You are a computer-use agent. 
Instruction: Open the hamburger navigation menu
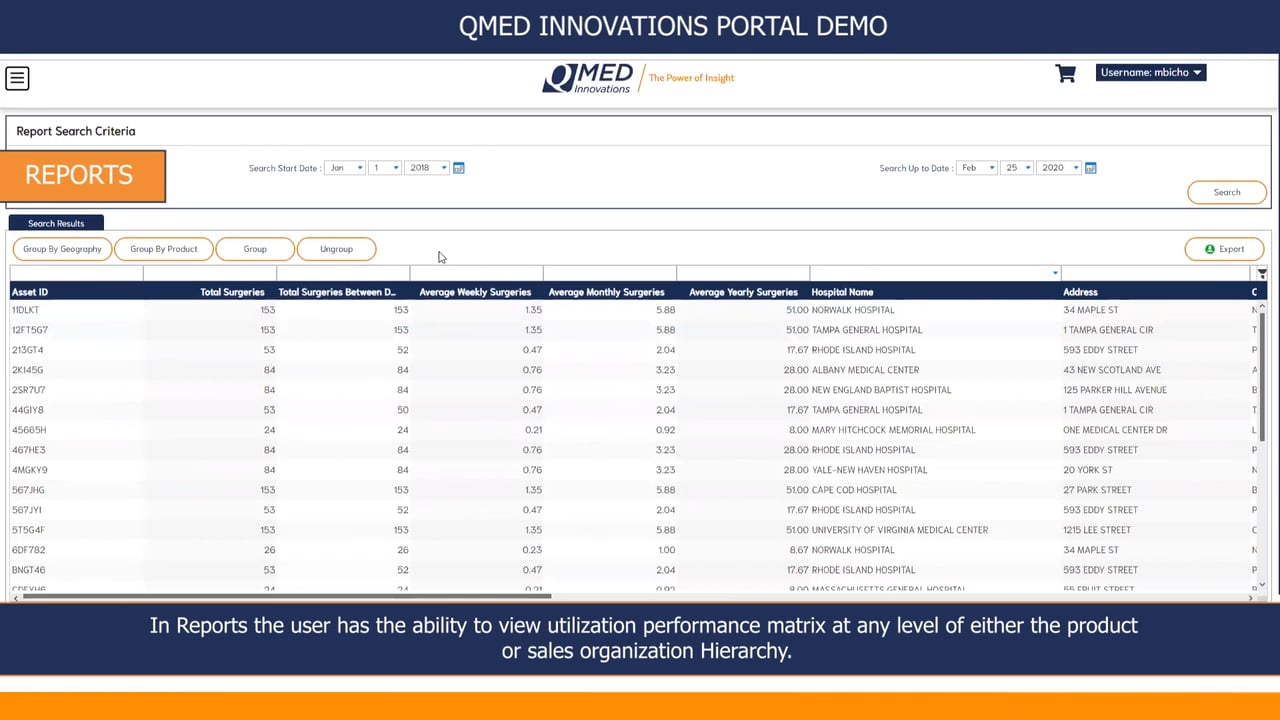click(x=17, y=78)
